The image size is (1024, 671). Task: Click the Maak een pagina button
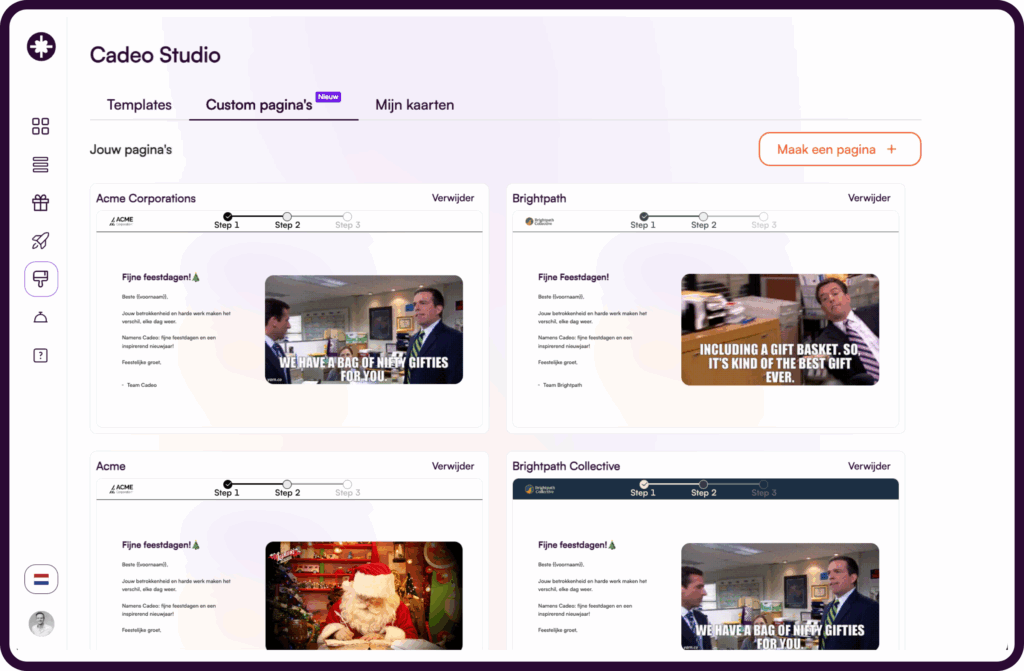[x=840, y=149]
